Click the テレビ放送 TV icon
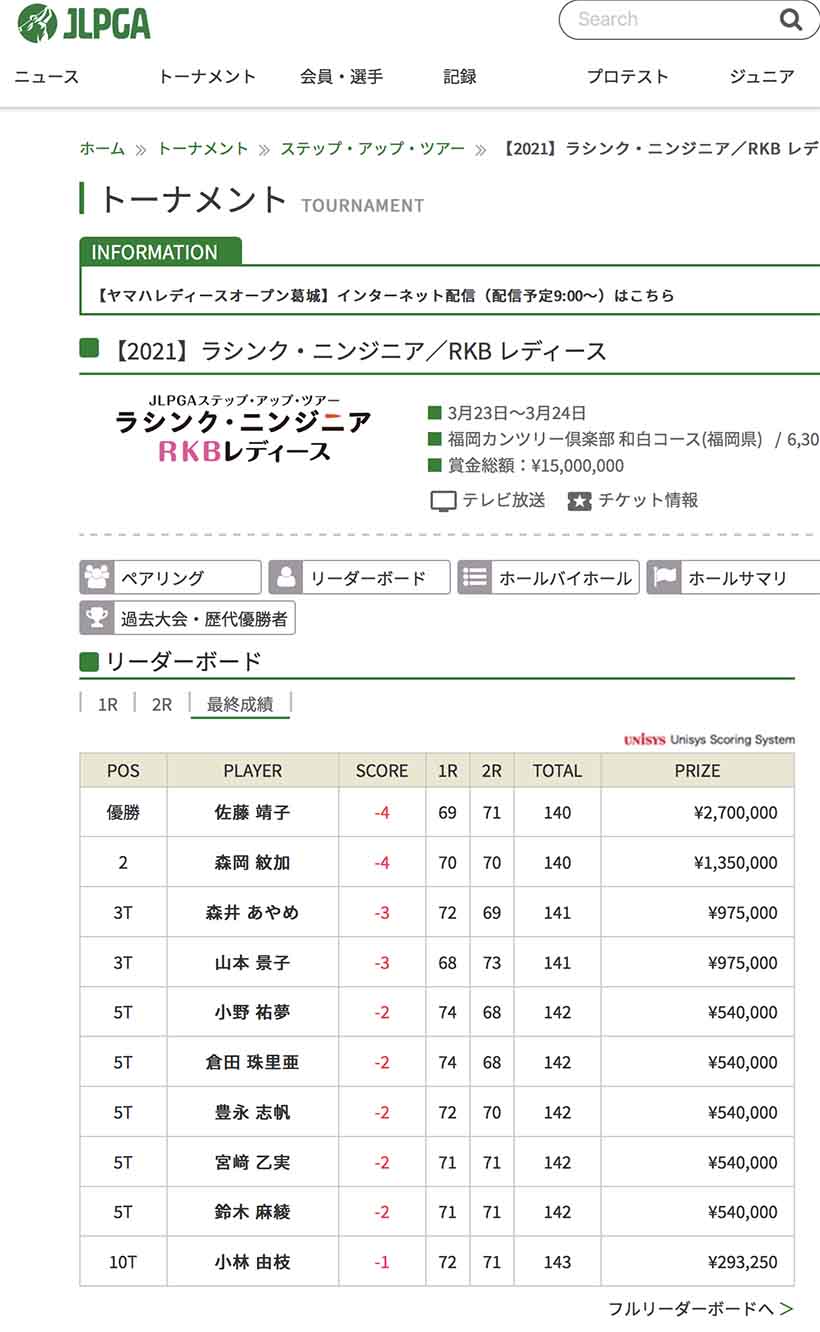Screen dimensions: 820x1332 coord(443,501)
